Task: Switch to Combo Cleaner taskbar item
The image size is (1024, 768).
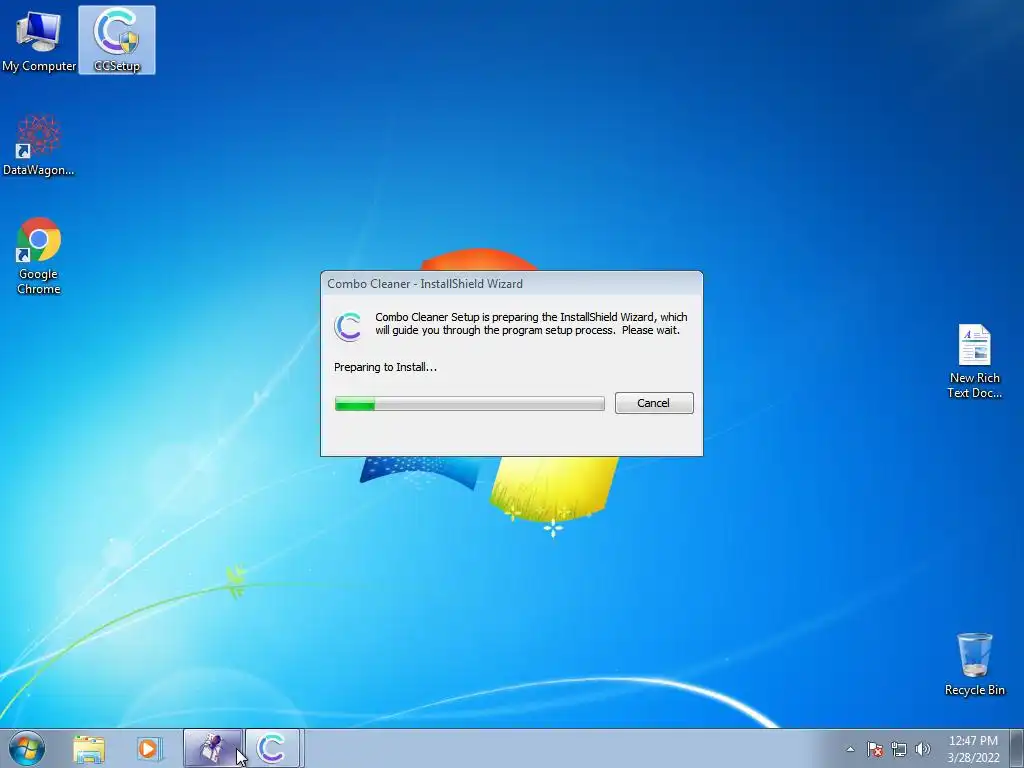Action: coord(272,748)
